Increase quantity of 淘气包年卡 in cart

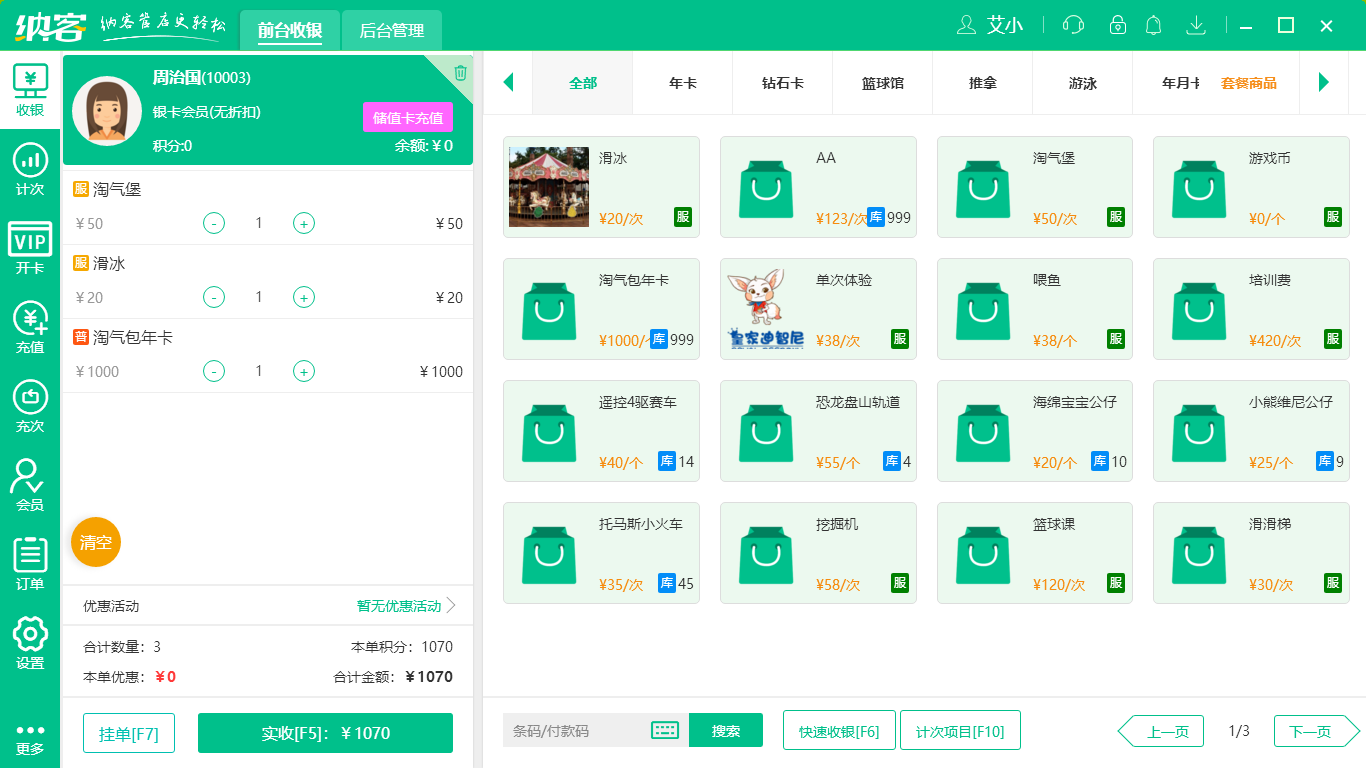pos(304,371)
